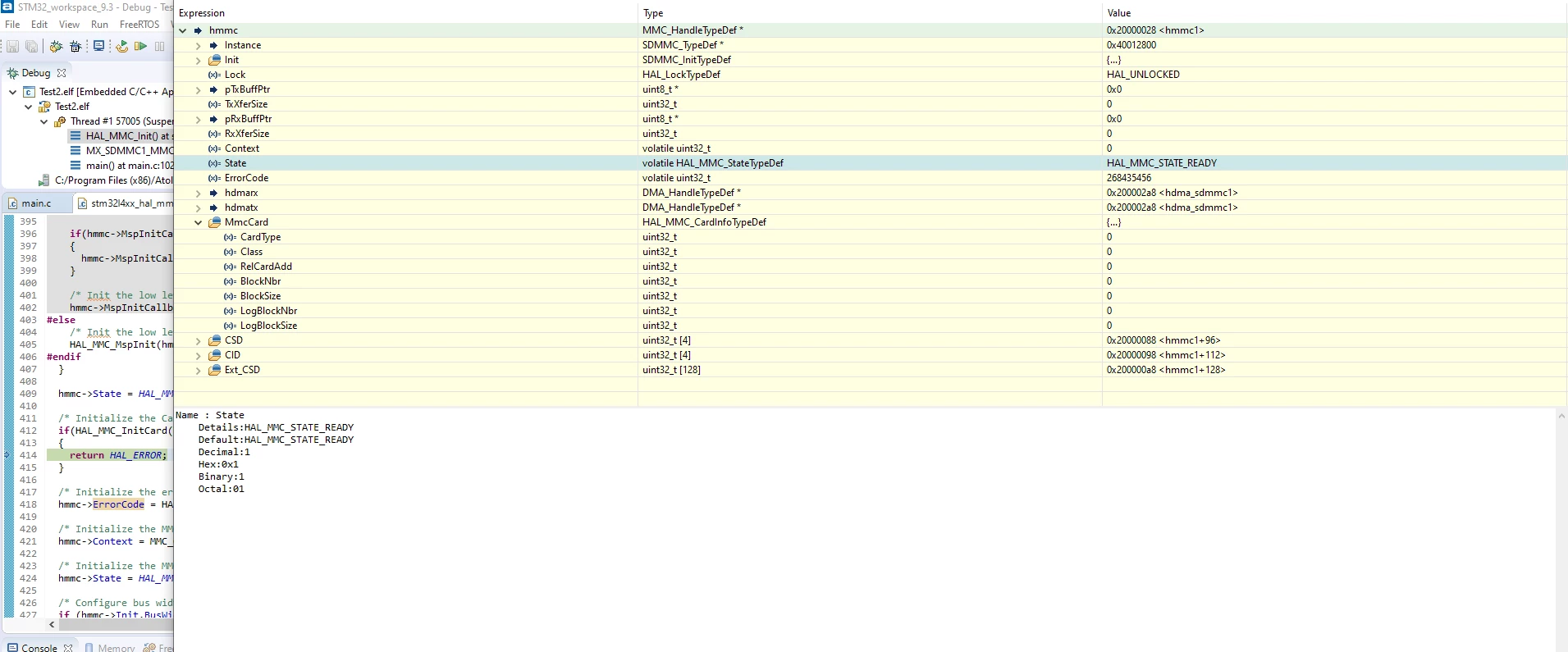This screenshot has width=1568, height=652.
Task: Select the CardType member row
Action: 871,237
